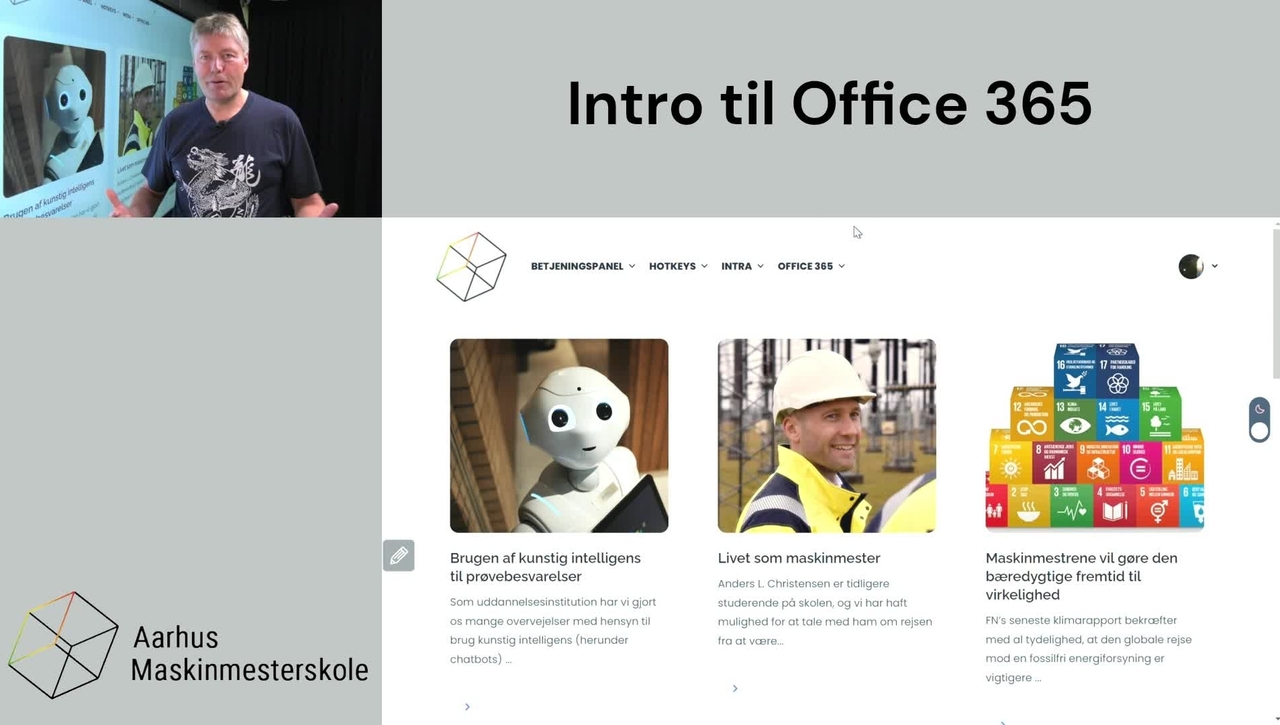Open article 'Brugen af kunstig intelligens til prøvebesvarelser'
1280x725 pixels.
click(545, 567)
